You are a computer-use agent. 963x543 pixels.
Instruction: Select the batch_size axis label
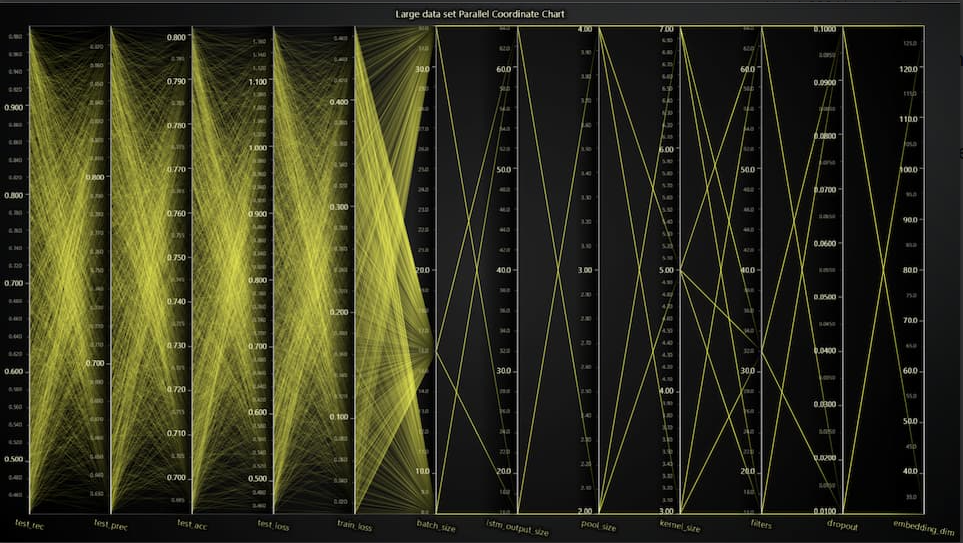point(436,525)
